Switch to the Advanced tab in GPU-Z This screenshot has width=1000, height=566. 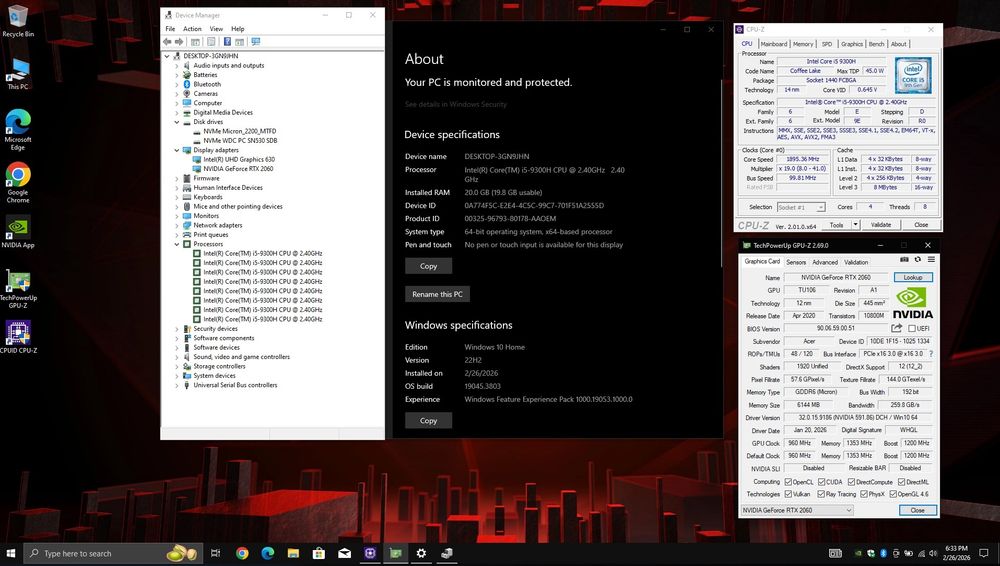[825, 262]
